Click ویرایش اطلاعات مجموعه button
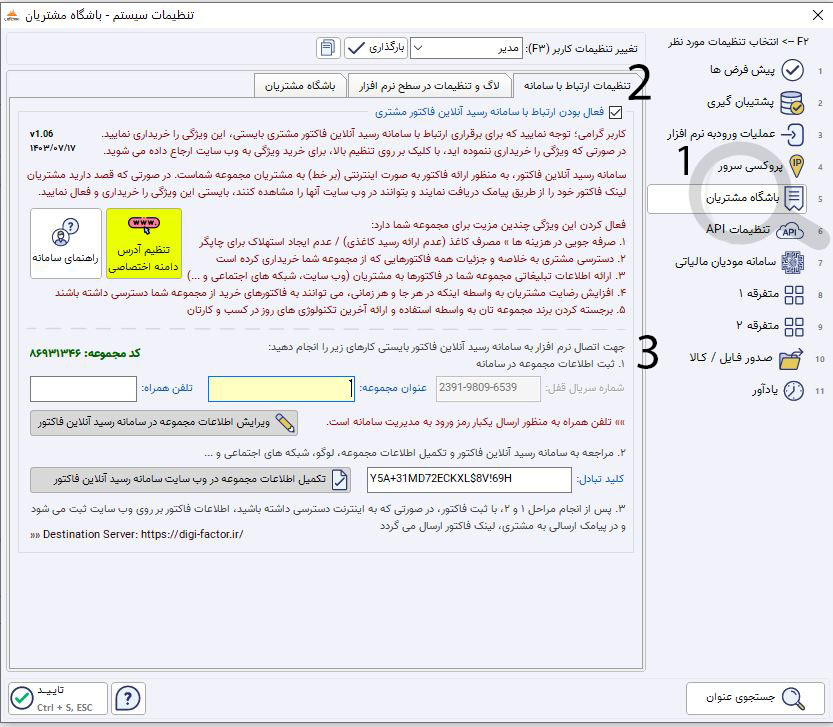The width and height of the screenshot is (833, 727). (x=164, y=422)
